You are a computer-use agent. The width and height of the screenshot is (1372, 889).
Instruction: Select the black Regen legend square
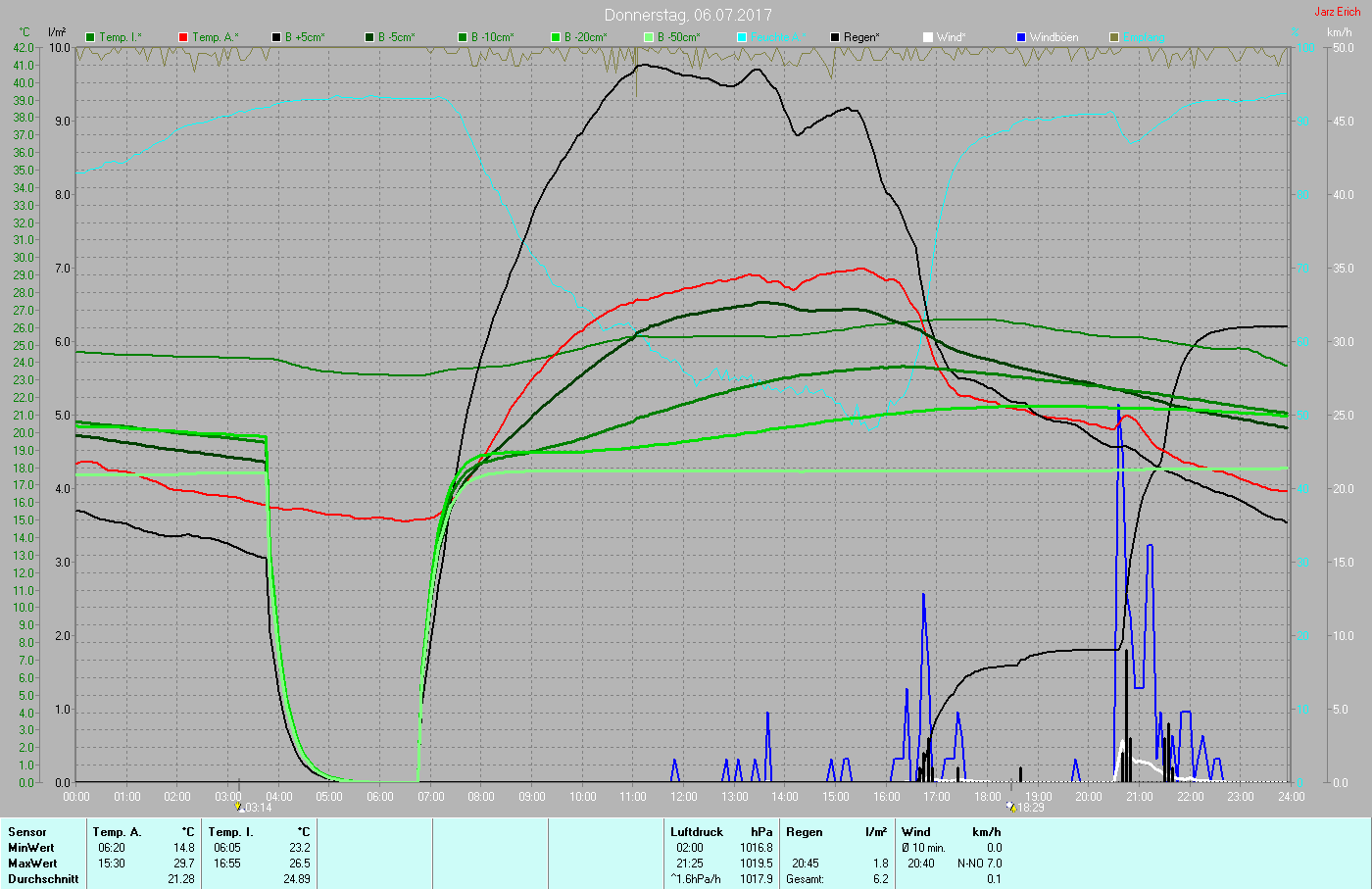pyautogui.click(x=835, y=37)
